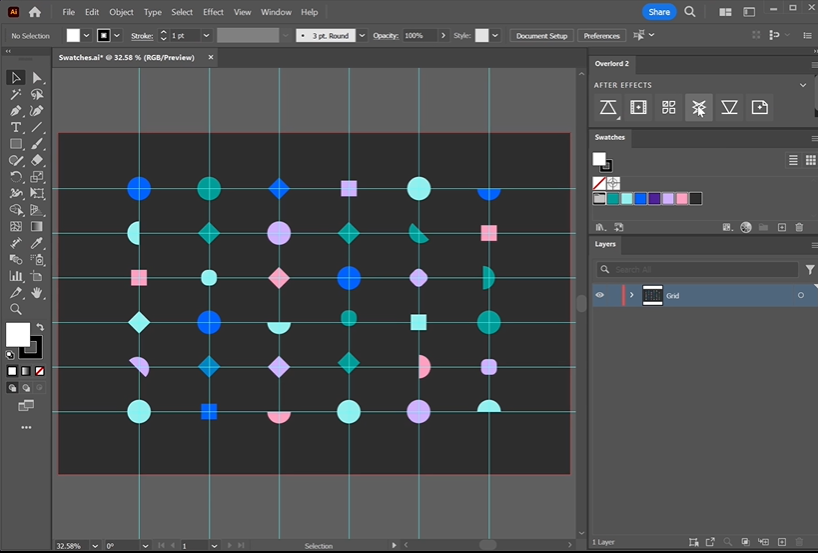Collapse the After Effects section chevron
Image resolution: width=818 pixels, height=553 pixels.
pyautogui.click(x=802, y=85)
